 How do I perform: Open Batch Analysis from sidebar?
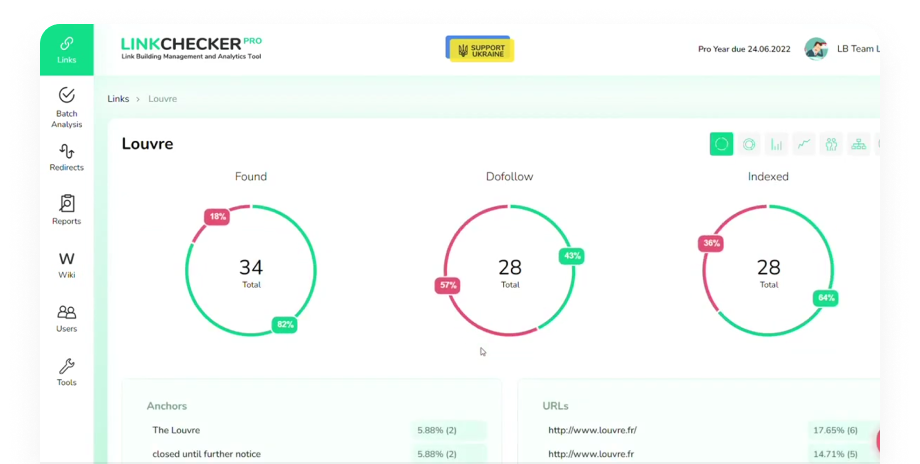pos(66,106)
